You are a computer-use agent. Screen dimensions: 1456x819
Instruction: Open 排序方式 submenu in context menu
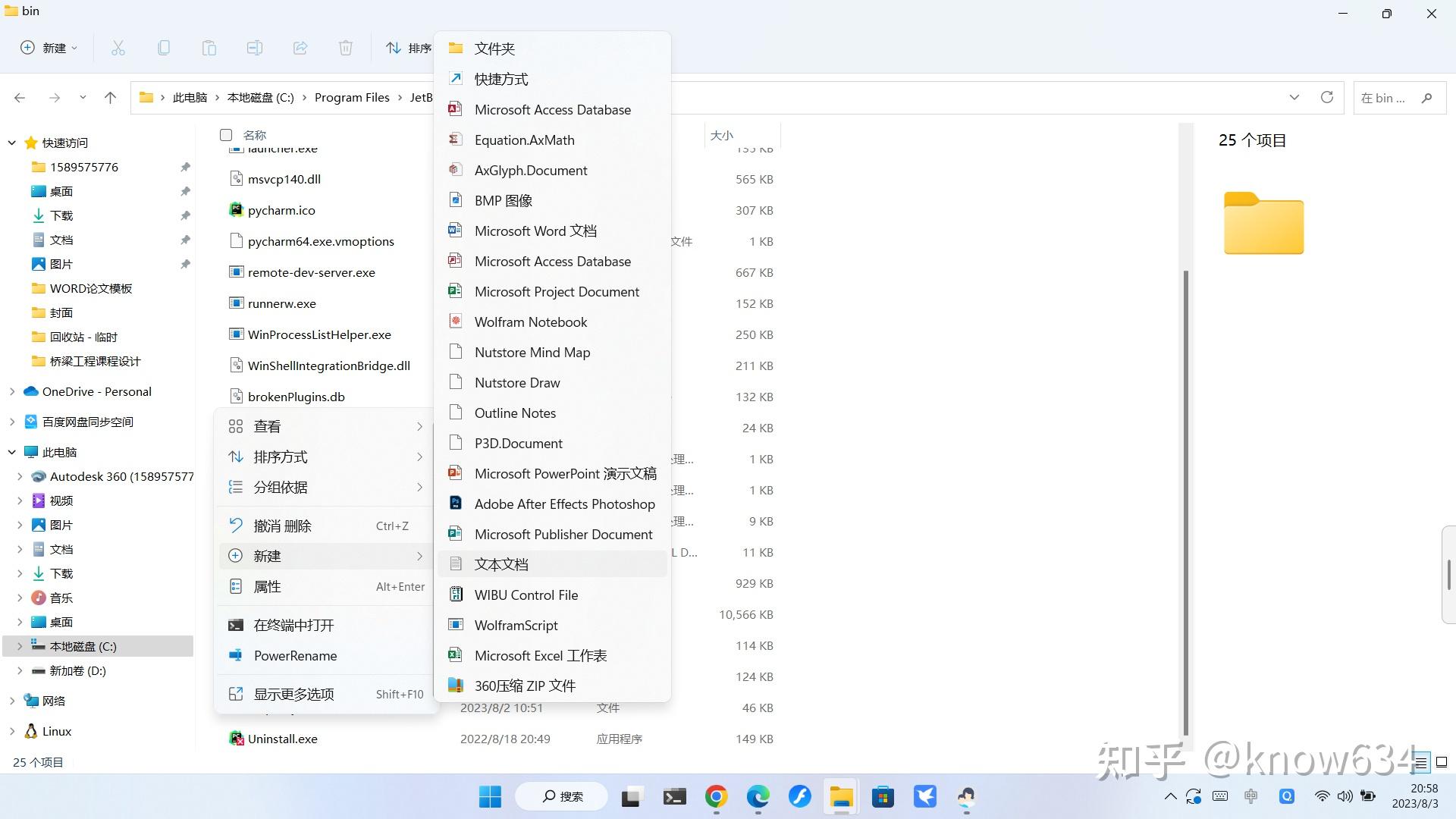(x=326, y=457)
